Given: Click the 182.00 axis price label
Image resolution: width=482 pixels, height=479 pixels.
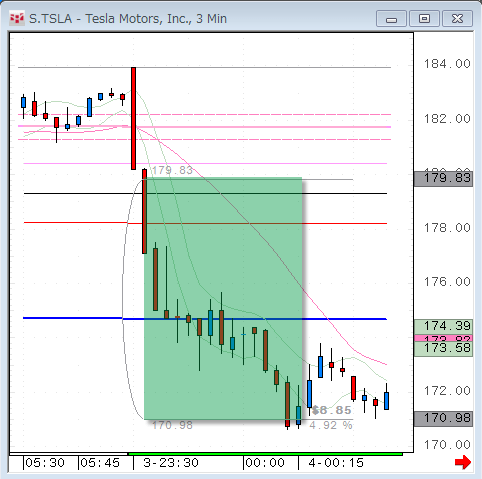Looking at the screenshot, I should coord(447,119).
